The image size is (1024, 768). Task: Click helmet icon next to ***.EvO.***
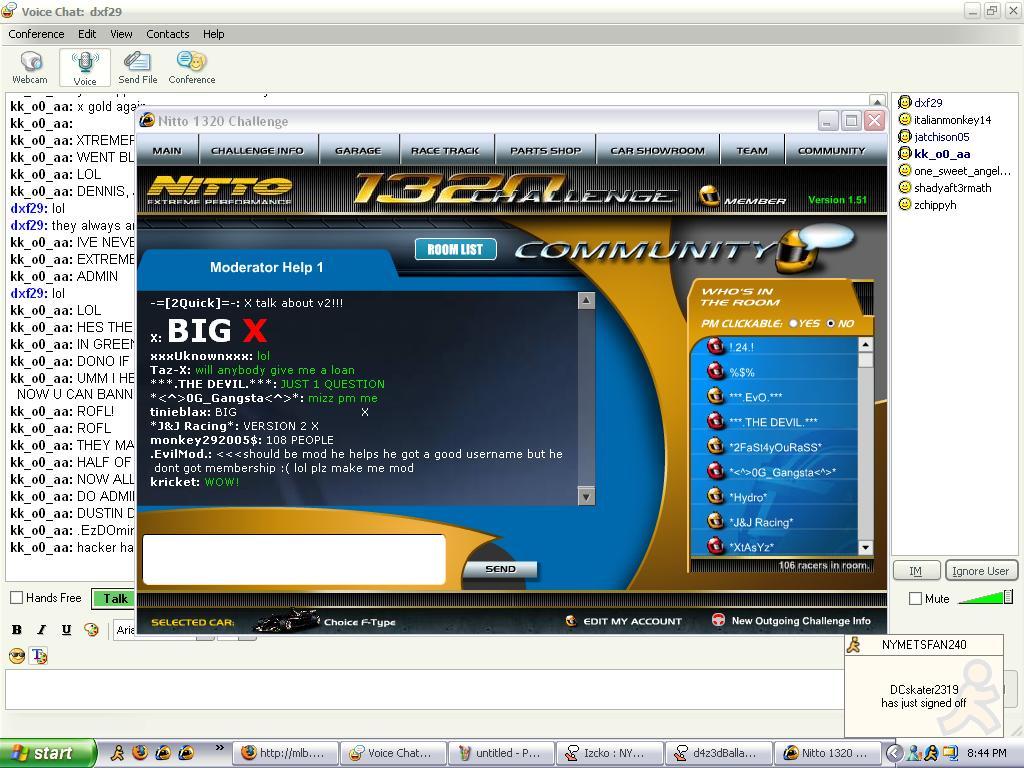click(x=716, y=396)
